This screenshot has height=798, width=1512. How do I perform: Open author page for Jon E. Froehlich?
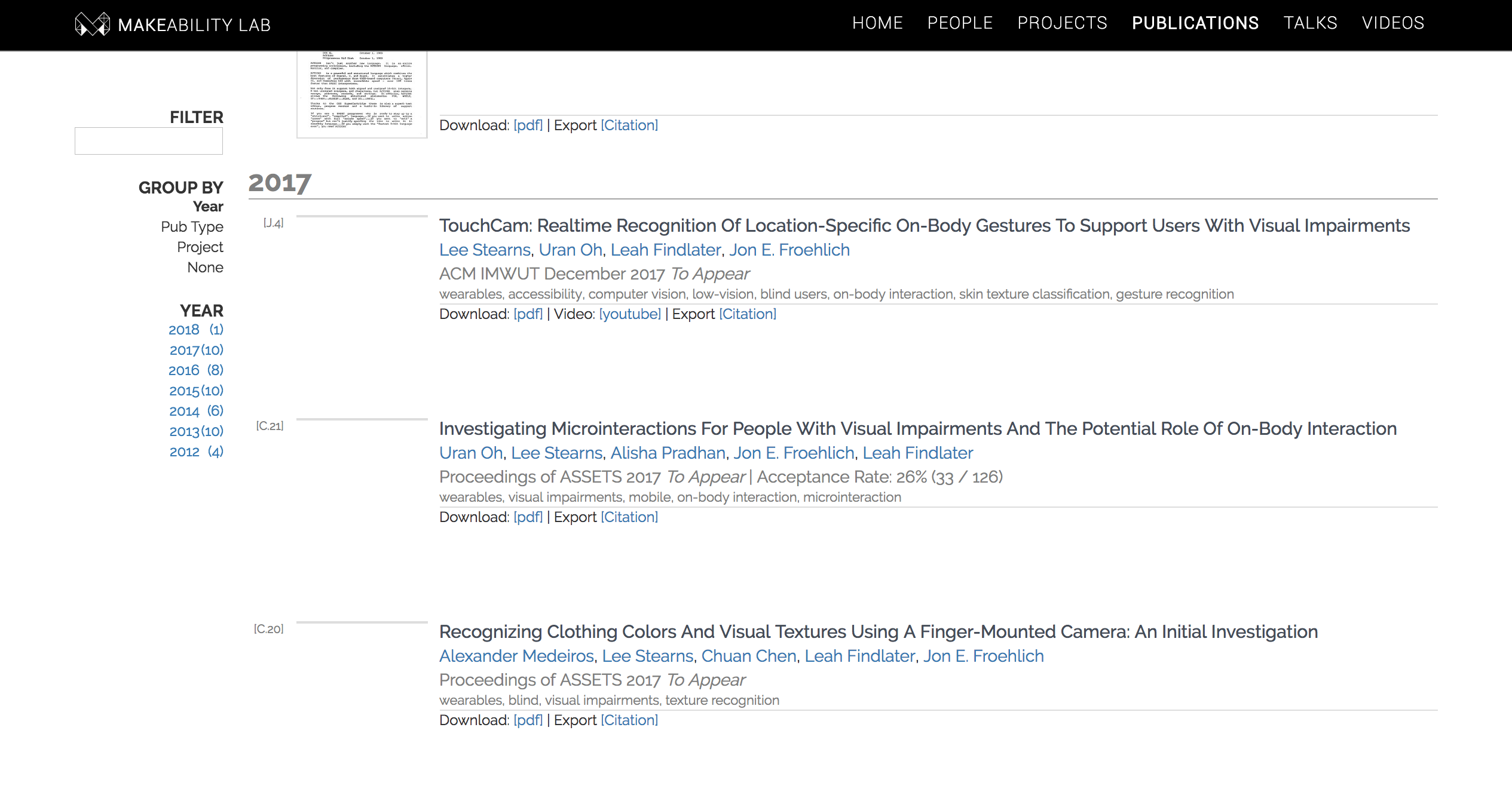point(789,250)
